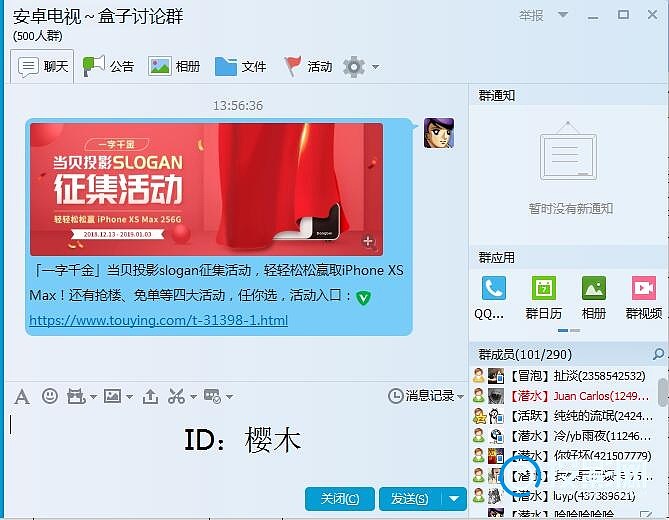Screen dimensions: 669x520
Task: Open 消息记录 message history
Action: 421,396
